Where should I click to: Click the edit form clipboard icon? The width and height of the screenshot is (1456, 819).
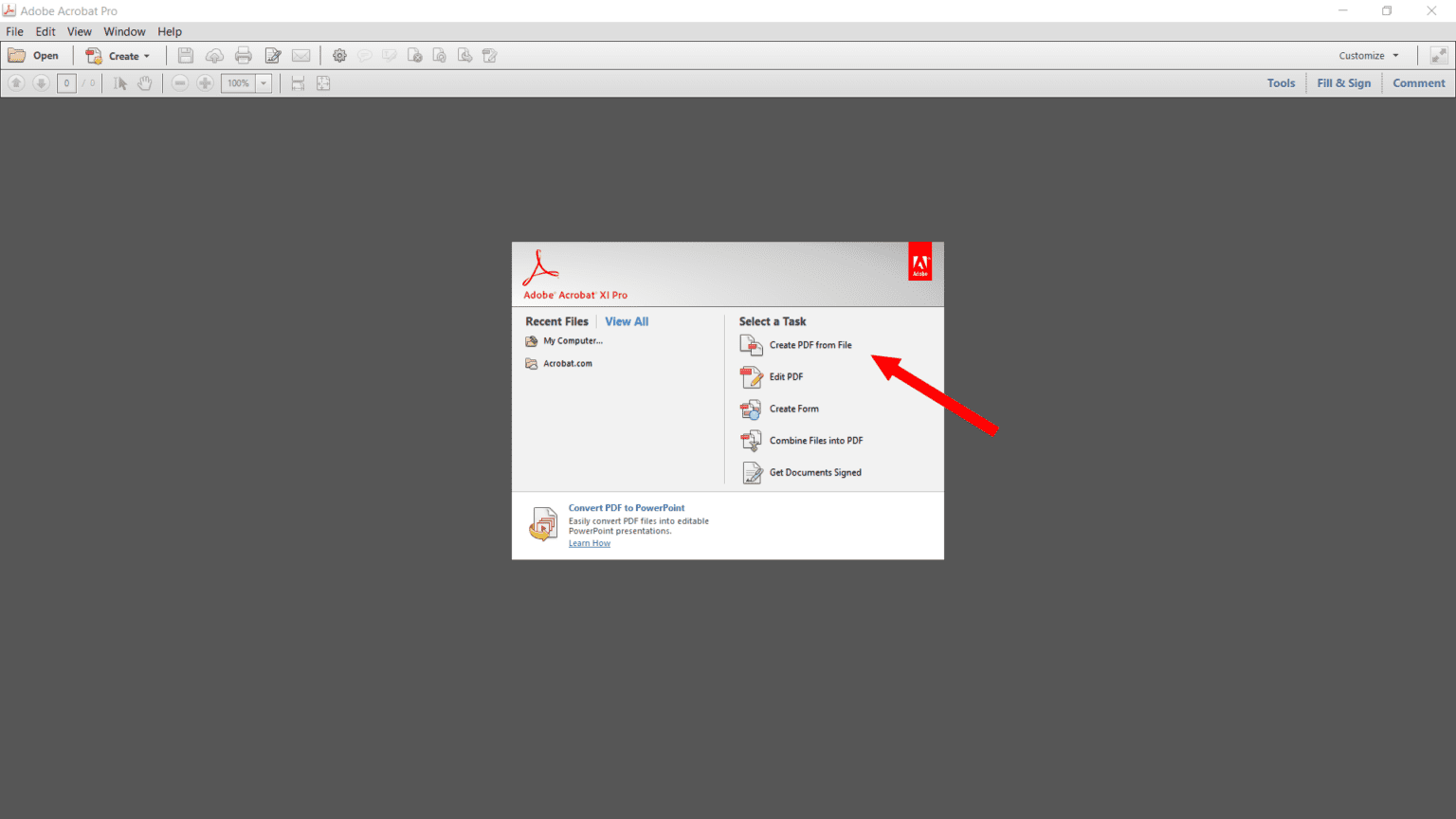click(490, 56)
